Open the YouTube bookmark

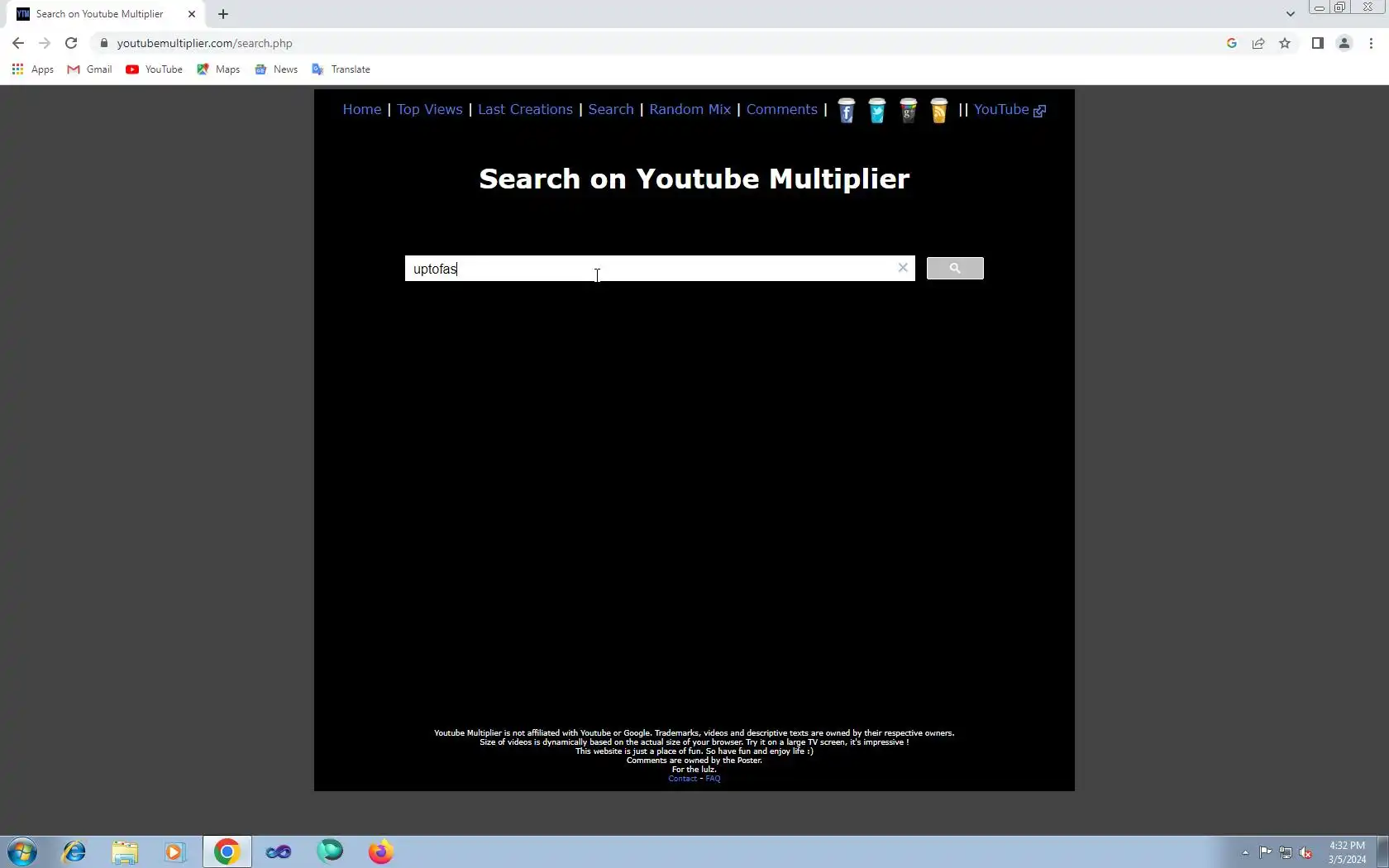[154, 69]
